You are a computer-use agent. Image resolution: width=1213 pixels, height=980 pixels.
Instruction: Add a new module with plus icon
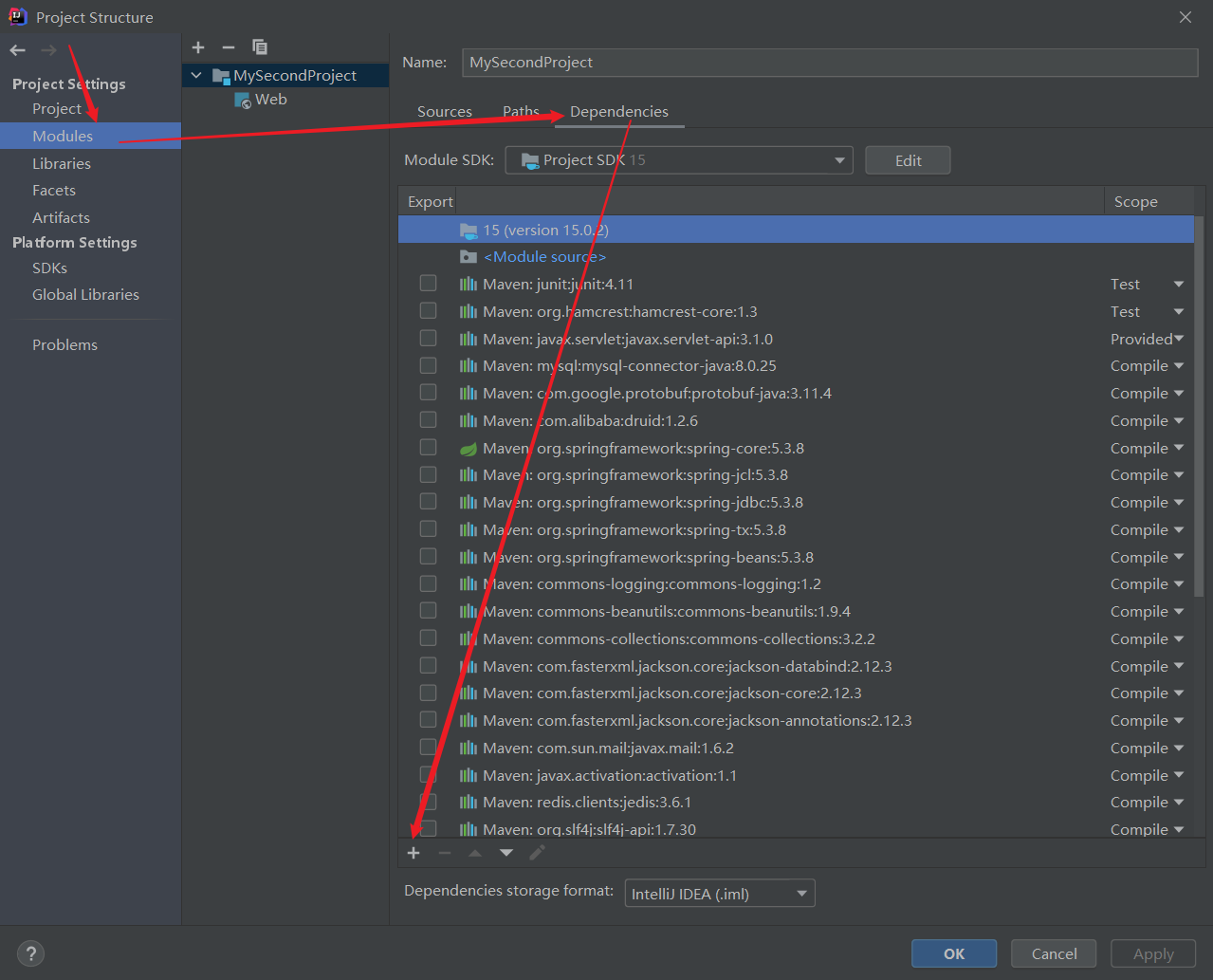click(x=198, y=47)
